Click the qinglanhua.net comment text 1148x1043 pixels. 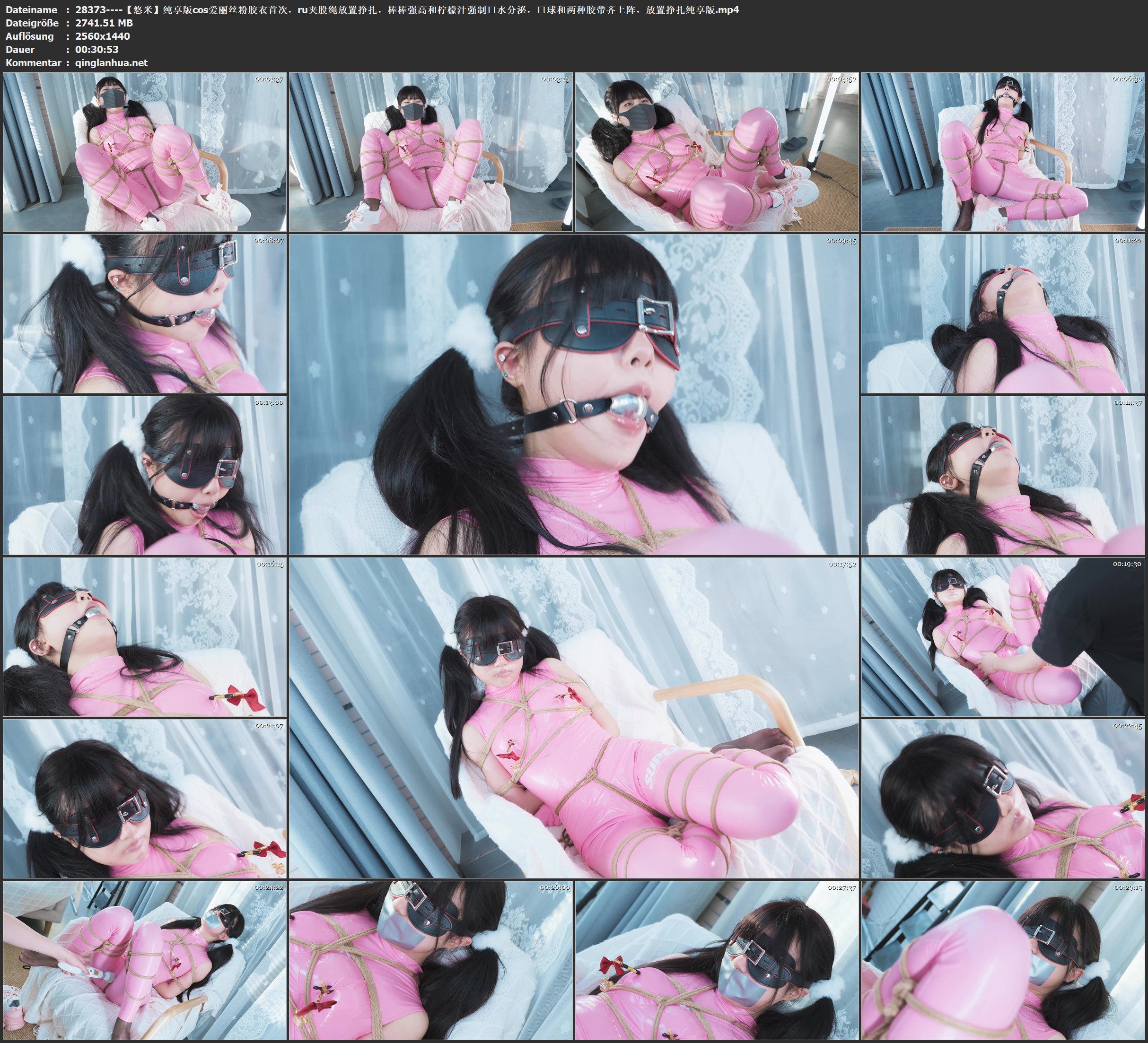[111, 62]
